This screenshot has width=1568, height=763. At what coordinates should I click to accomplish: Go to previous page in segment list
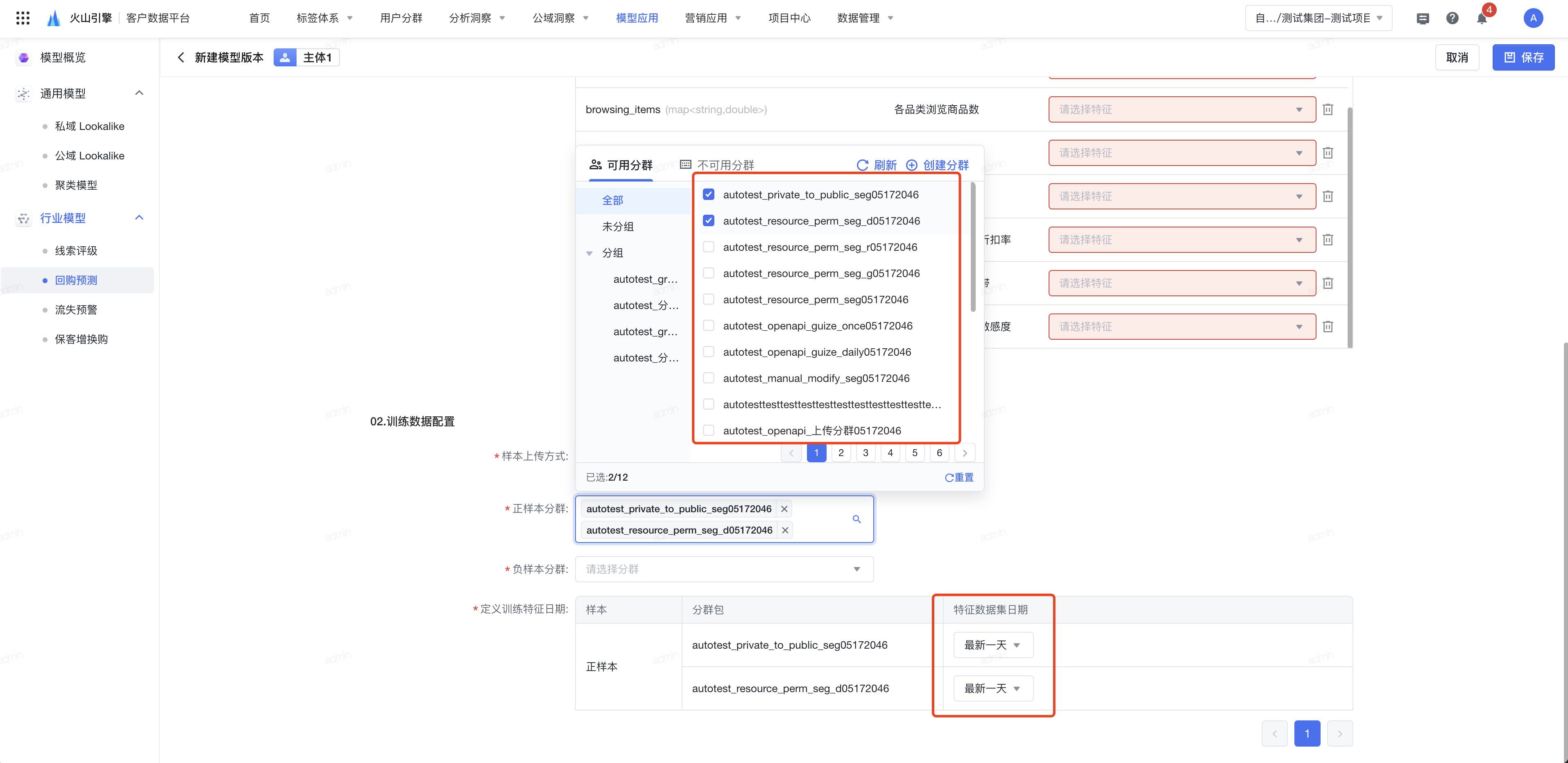tap(791, 453)
